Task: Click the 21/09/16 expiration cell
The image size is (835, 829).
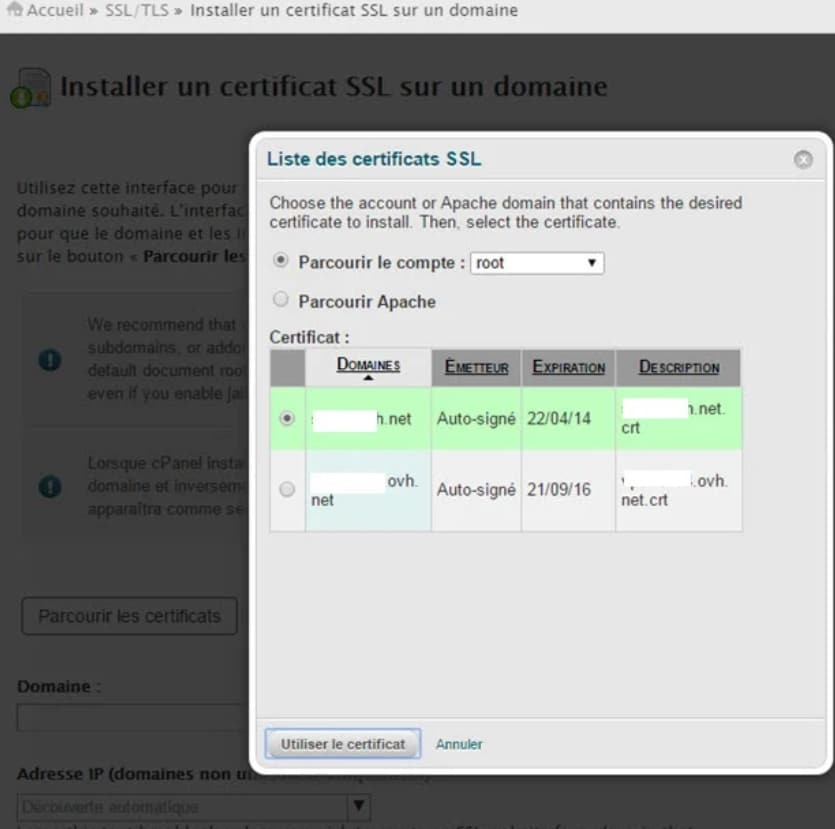Action: [568, 490]
